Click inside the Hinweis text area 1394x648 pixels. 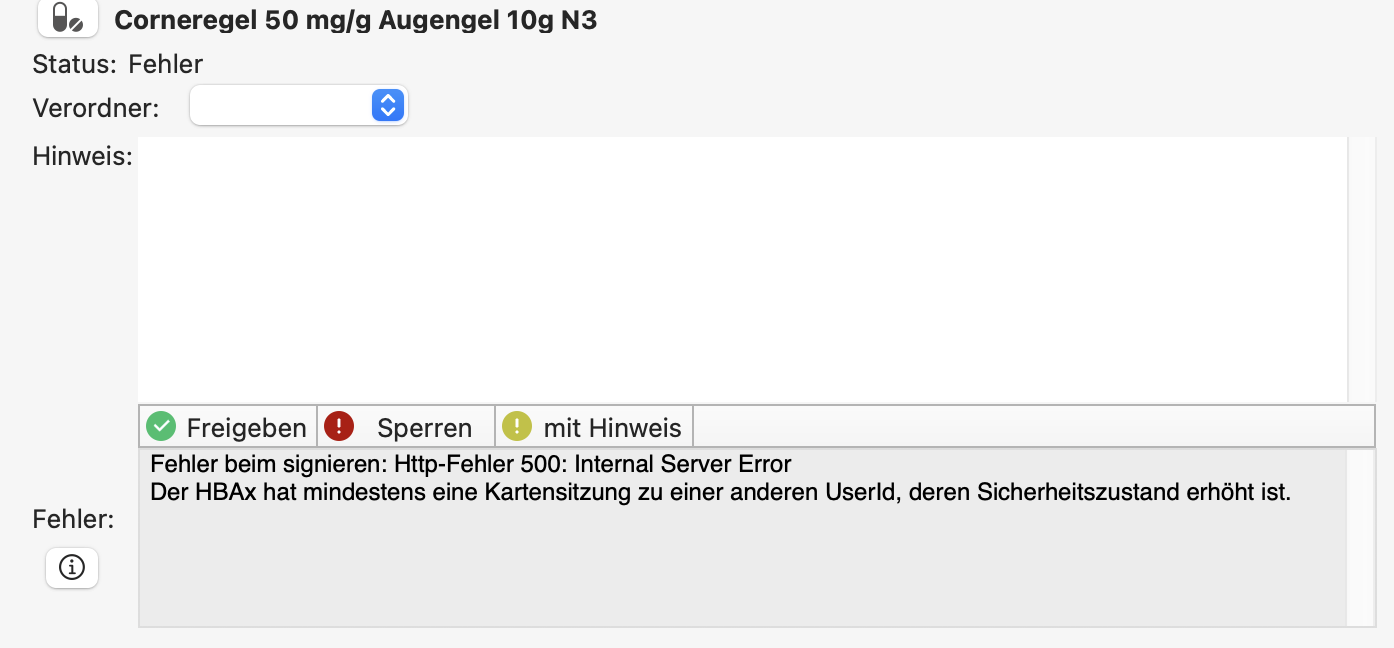742,270
